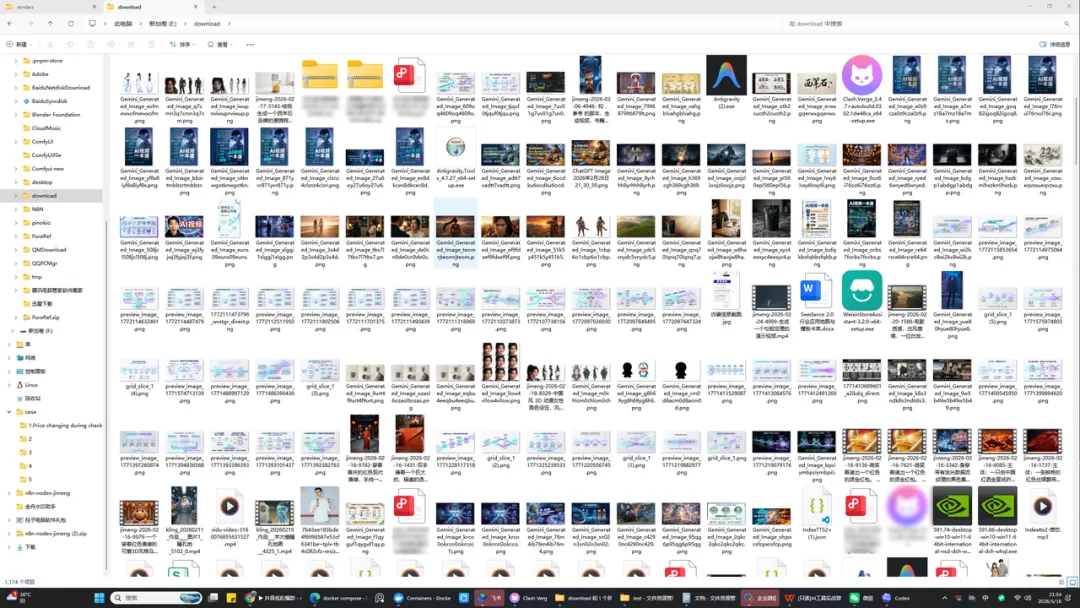Select the Seedance 2.0 Word docx file

click(816, 291)
